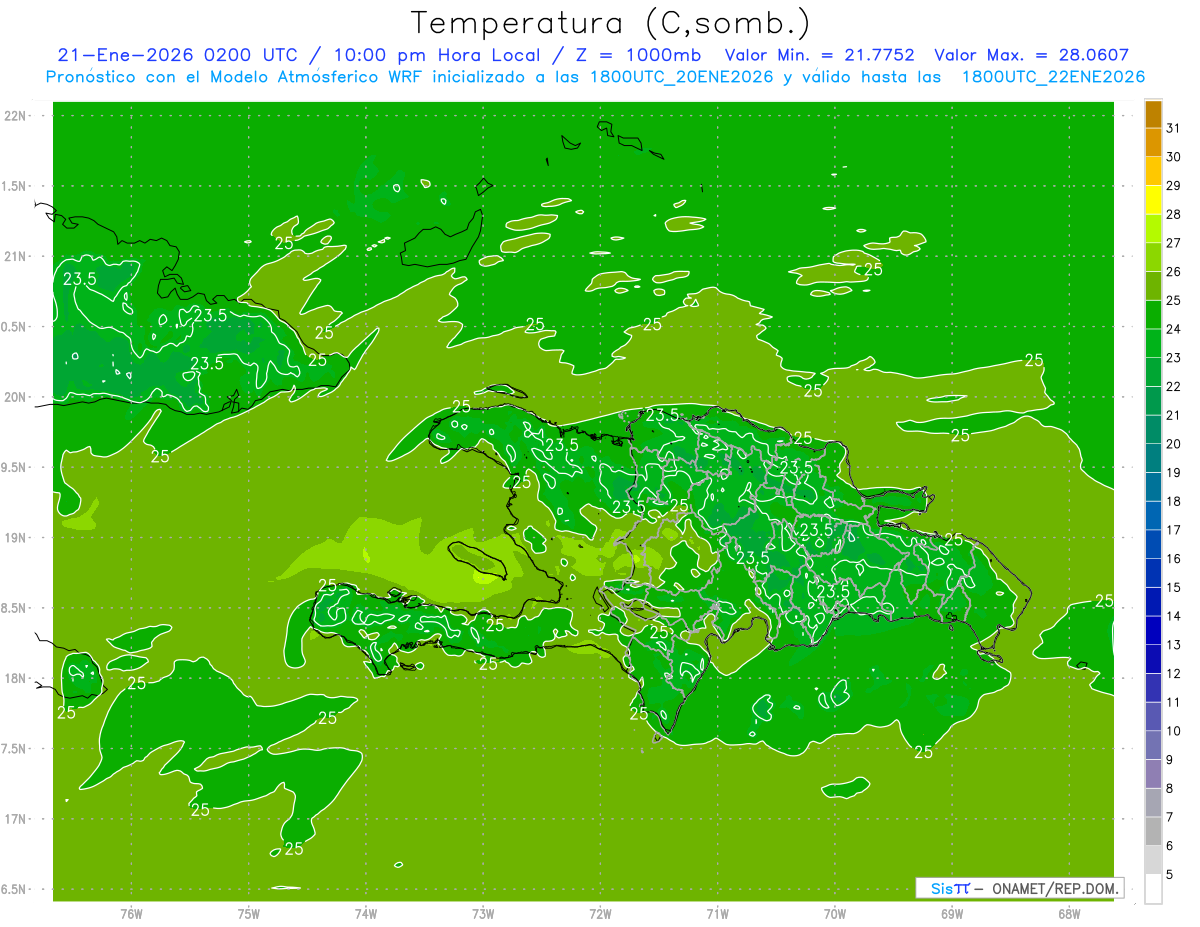Click the colorbar swatch between 24 and 25
Screen dimensions: 1200x927
click(x=1153, y=315)
